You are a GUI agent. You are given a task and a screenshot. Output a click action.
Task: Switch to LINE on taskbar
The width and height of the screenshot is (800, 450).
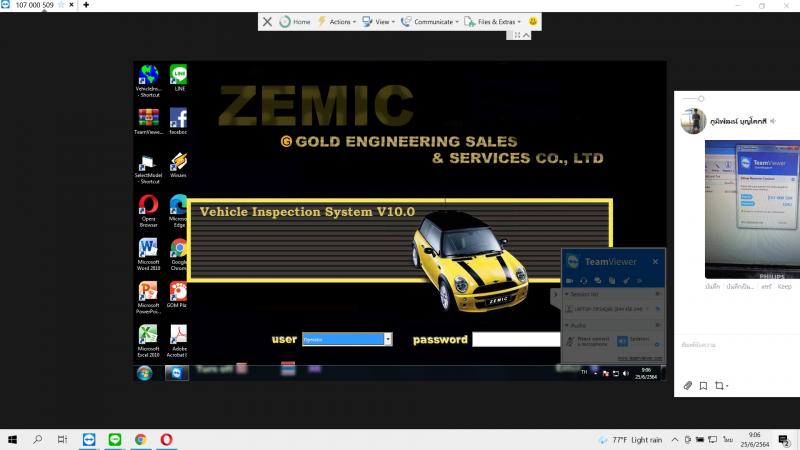tap(115, 439)
